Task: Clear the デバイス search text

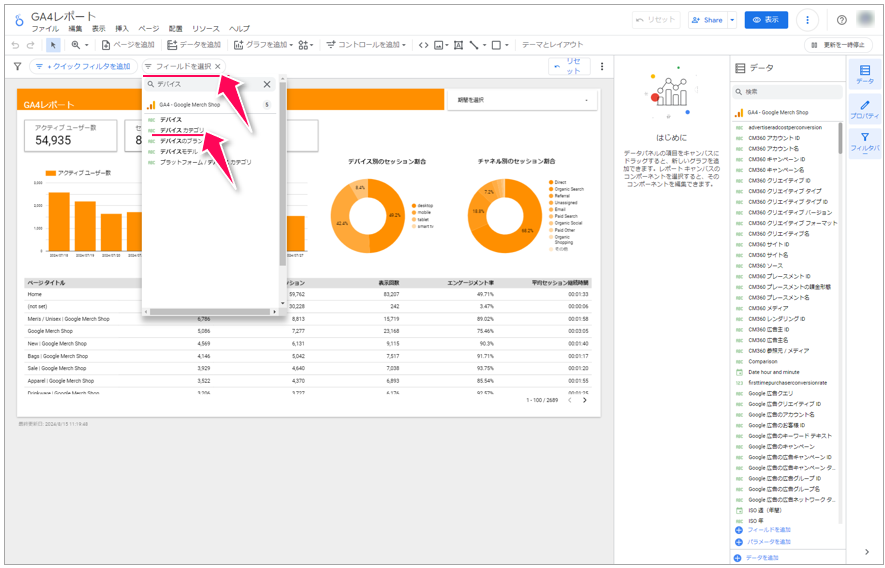Action: [x=267, y=84]
